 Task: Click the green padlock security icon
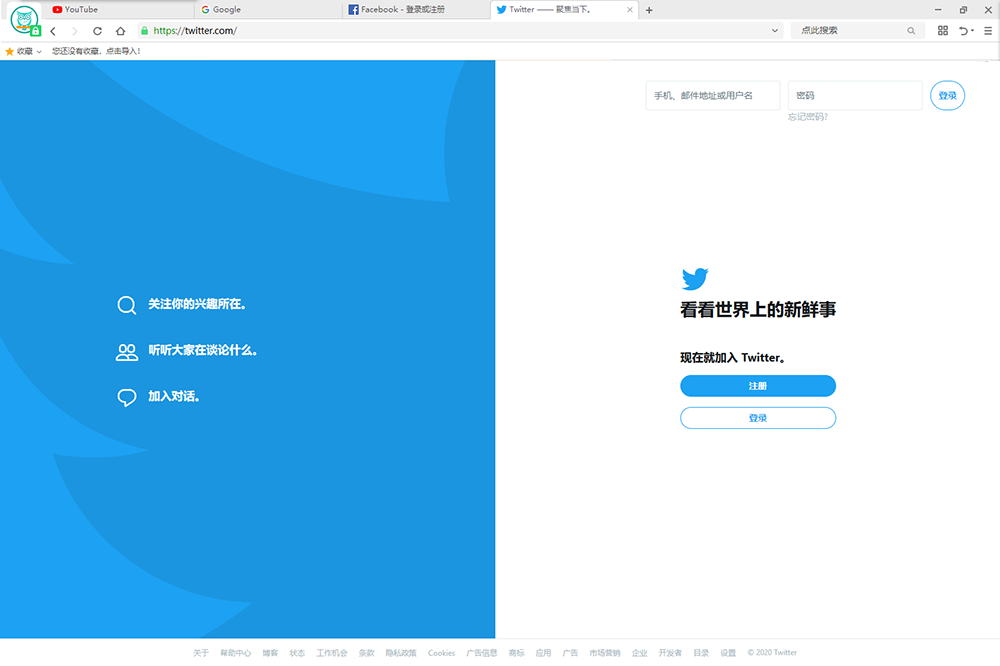(145, 31)
